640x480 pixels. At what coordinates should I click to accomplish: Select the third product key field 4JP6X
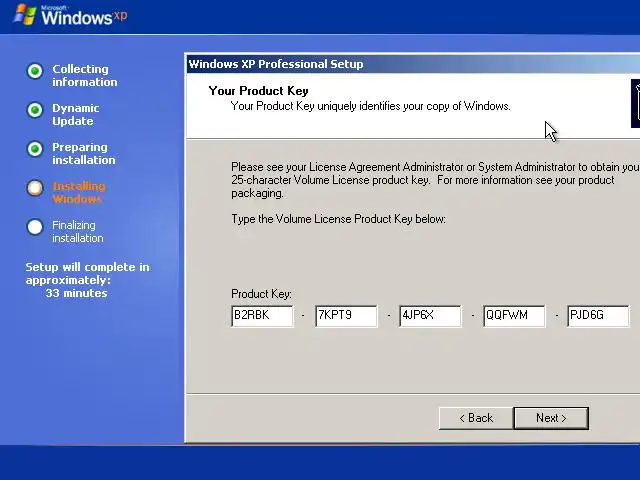430,316
